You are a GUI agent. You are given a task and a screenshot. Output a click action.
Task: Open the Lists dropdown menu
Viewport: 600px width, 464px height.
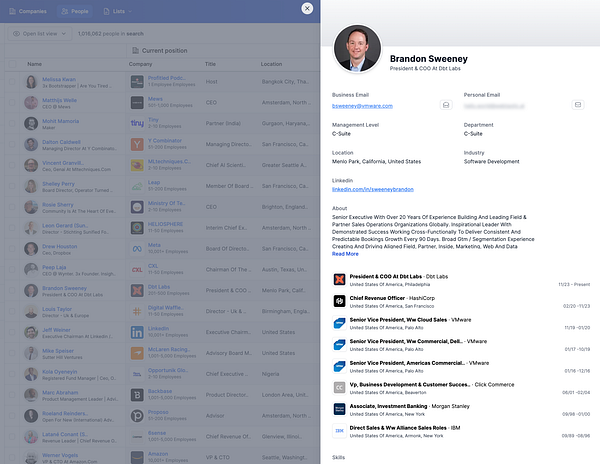[x=117, y=11]
